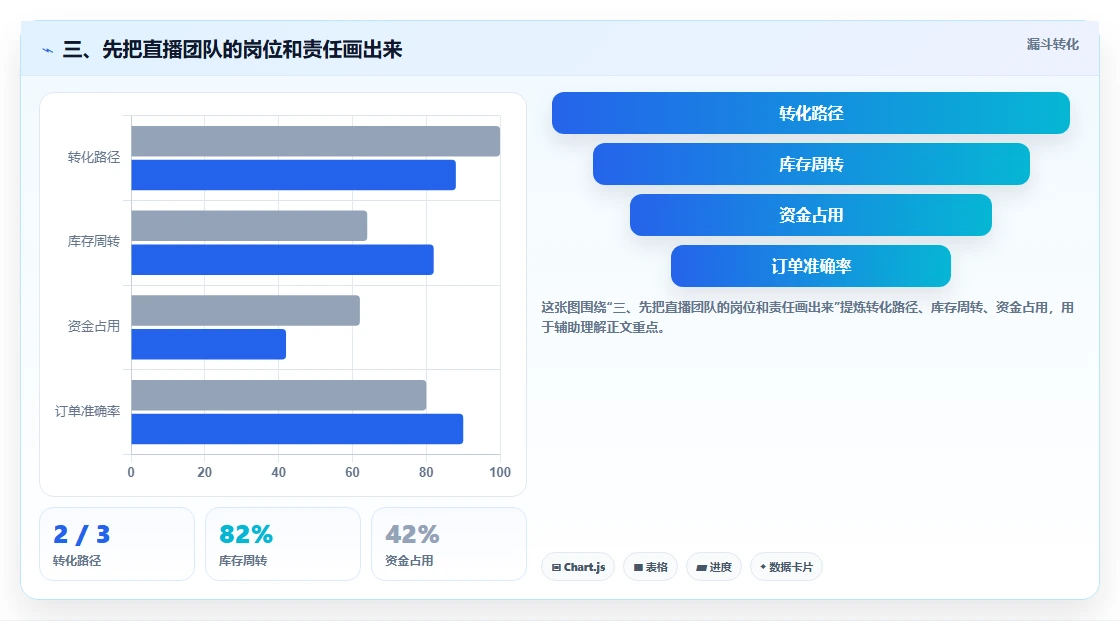Click the gray bar for 转化路径 in the chart
Image resolution: width=1120 pixels, height=621 pixels.
pyautogui.click(x=316, y=141)
